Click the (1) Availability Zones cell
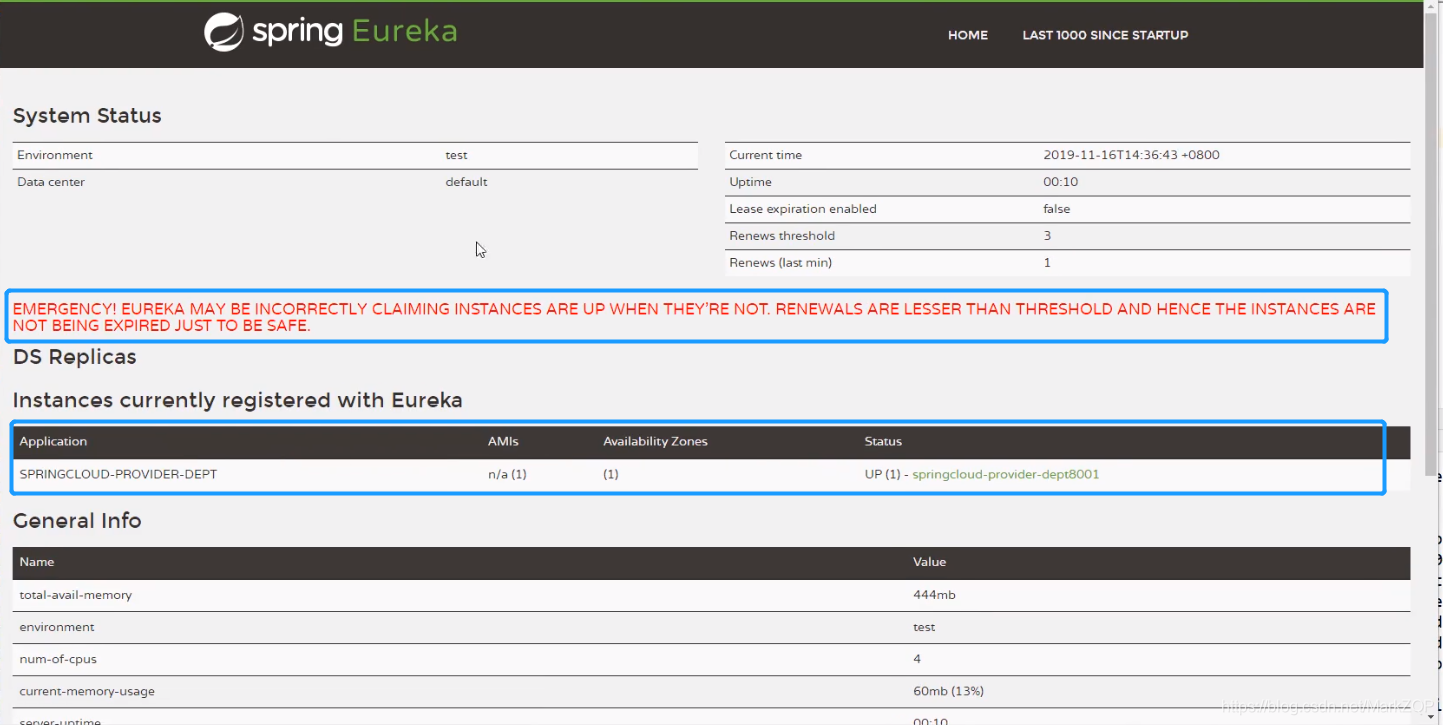The height and width of the screenshot is (725, 1443). pos(611,474)
